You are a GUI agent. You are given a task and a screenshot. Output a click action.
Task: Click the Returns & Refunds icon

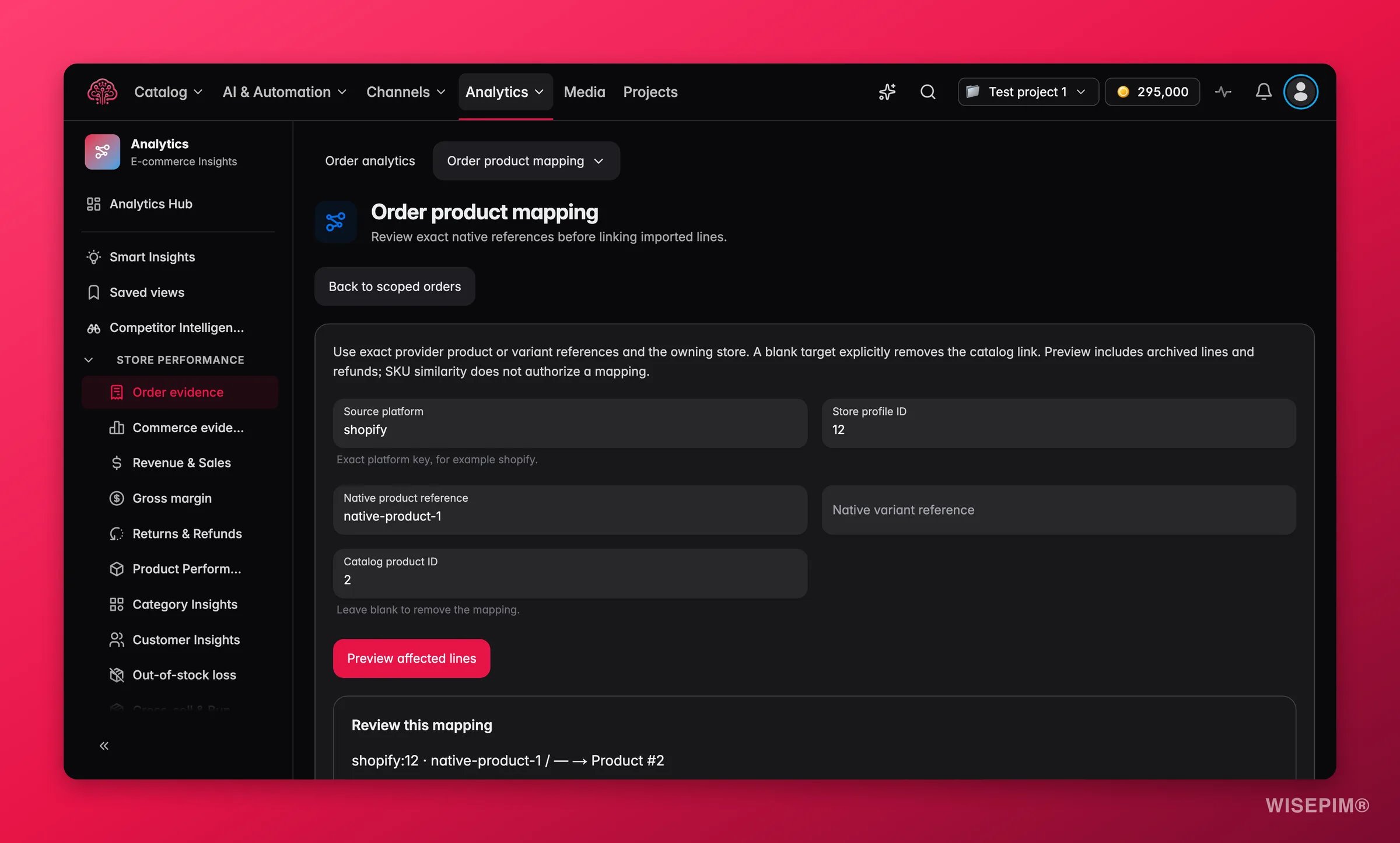click(117, 534)
